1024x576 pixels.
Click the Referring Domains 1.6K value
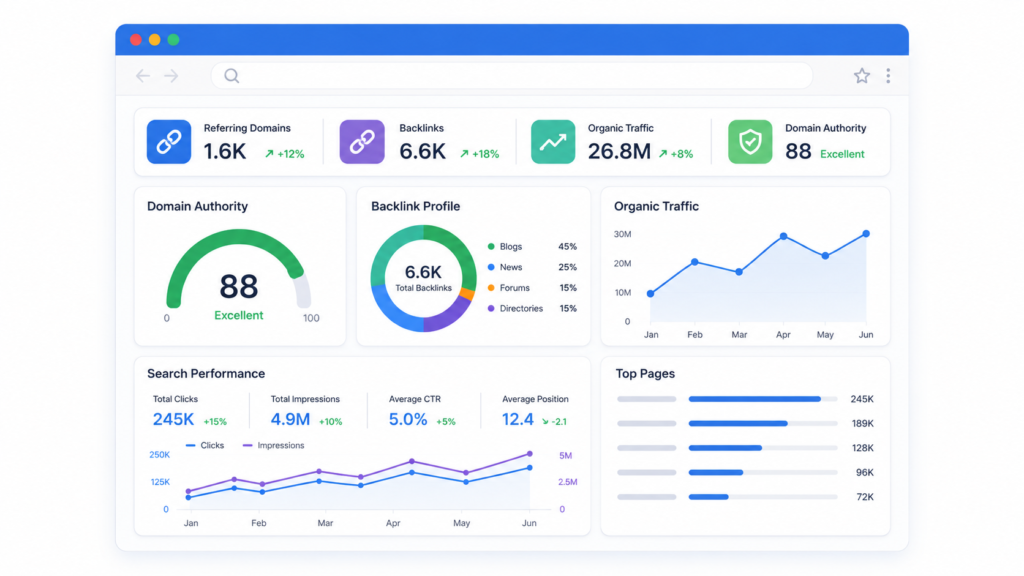pos(225,152)
